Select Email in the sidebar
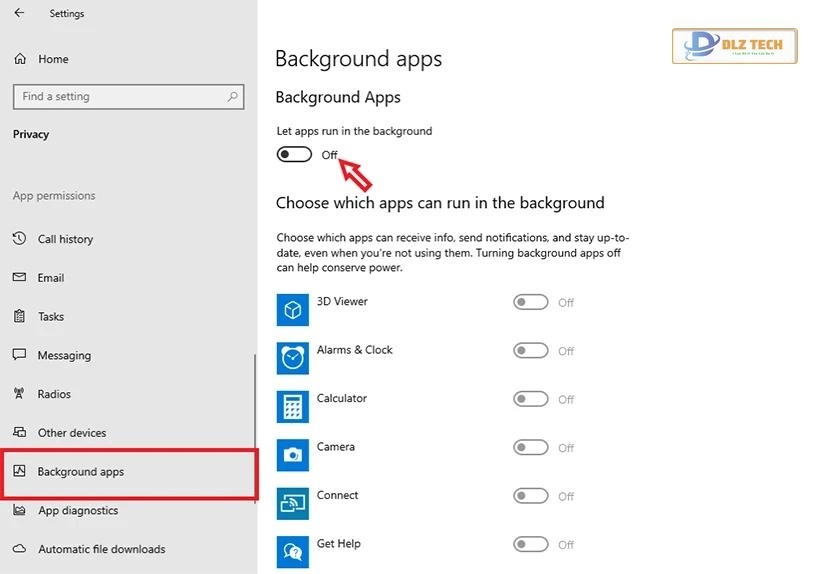840x574 pixels. (x=51, y=278)
